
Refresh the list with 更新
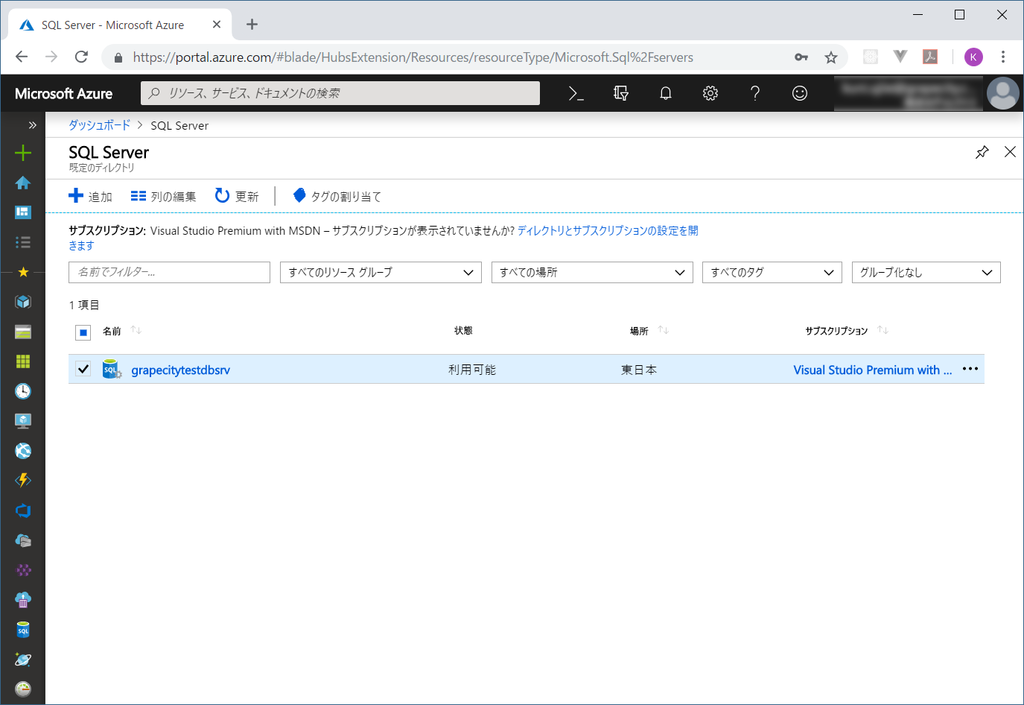(237, 196)
